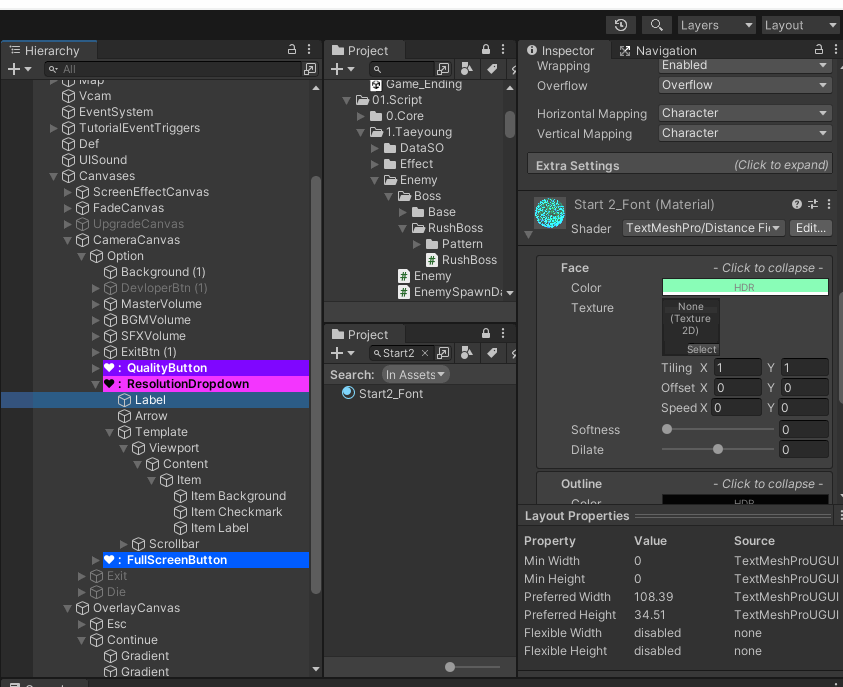This screenshot has width=843, height=687.
Task: Click the search by label icon
Action: coord(493,68)
